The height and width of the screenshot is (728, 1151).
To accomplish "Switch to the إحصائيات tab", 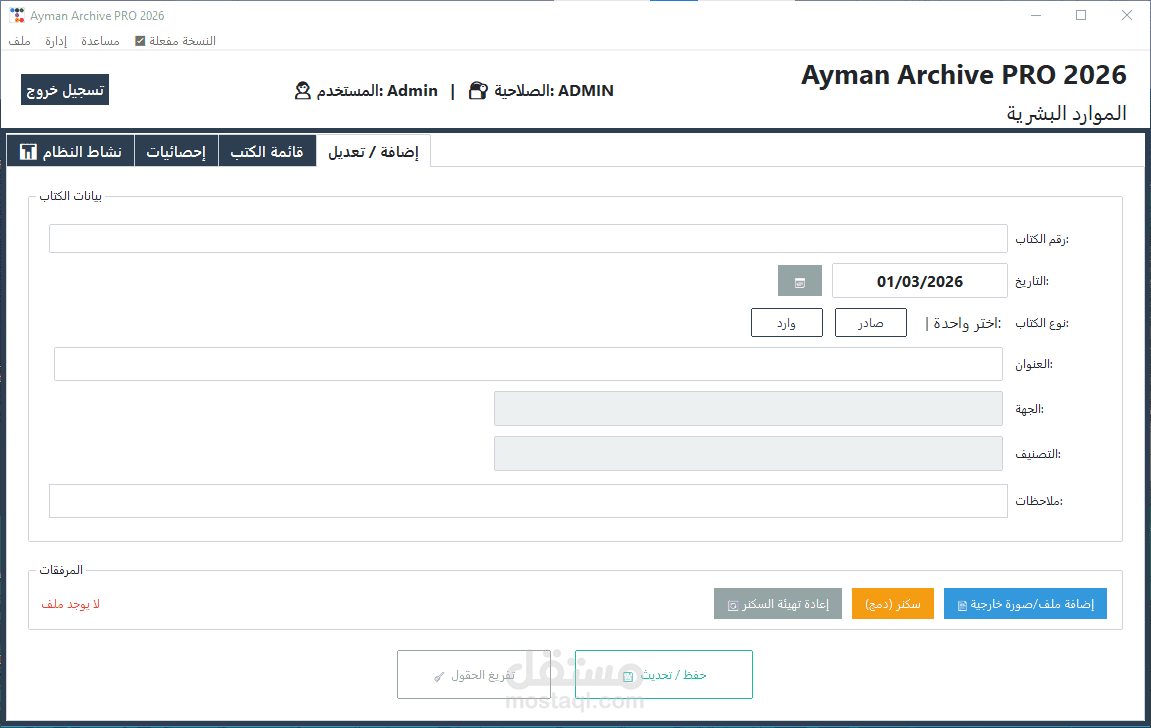I will tap(176, 151).
